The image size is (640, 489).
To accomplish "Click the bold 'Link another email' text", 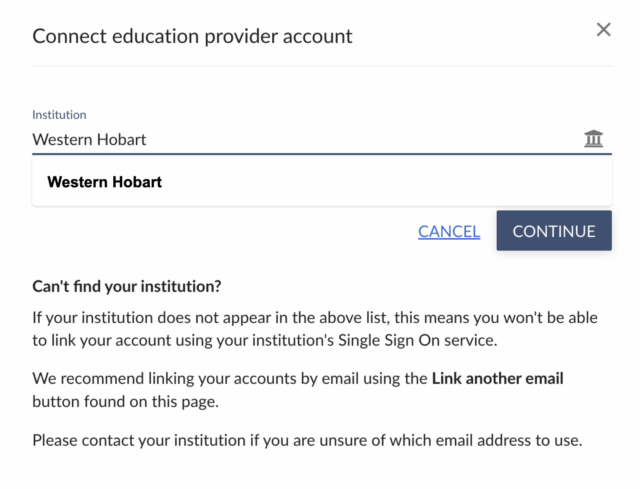I will (x=497, y=379).
